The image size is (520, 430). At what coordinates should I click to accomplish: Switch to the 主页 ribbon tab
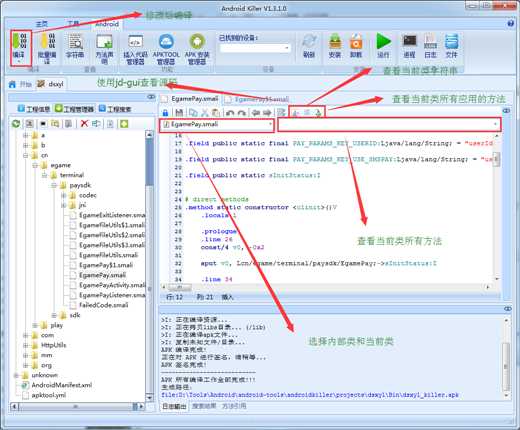pyautogui.click(x=42, y=24)
